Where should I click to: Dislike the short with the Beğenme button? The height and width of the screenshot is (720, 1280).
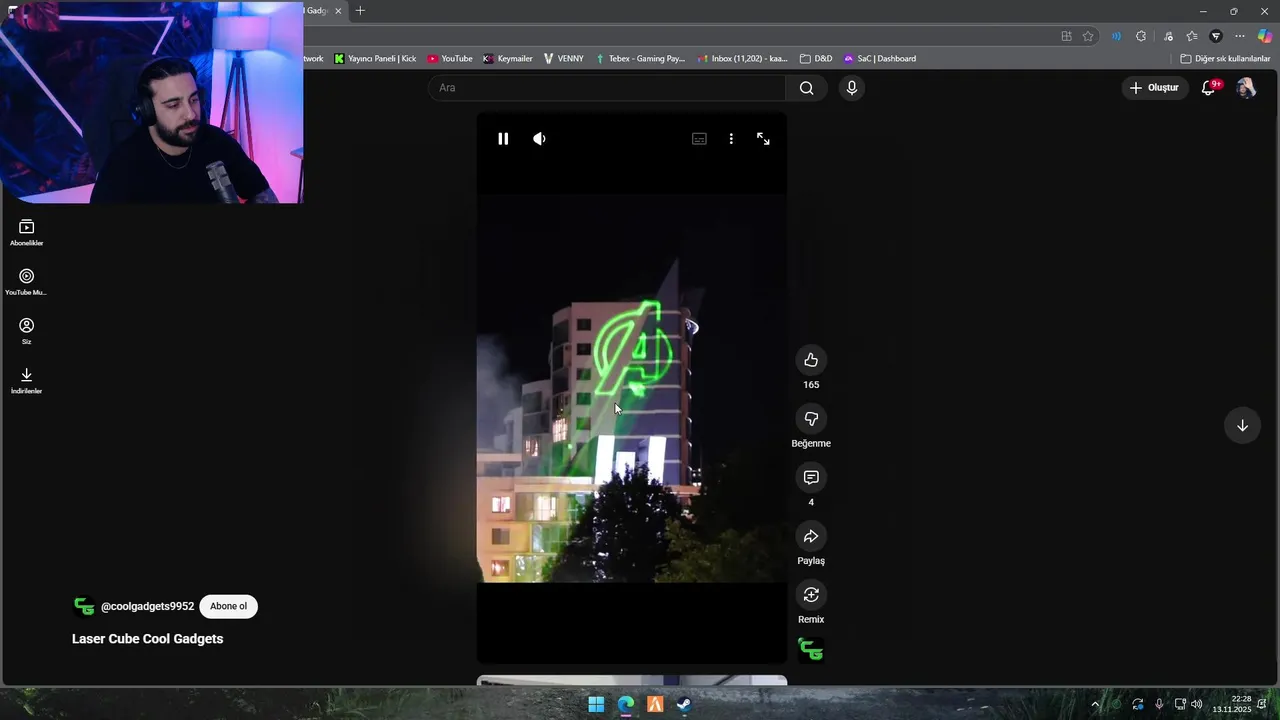click(x=811, y=419)
